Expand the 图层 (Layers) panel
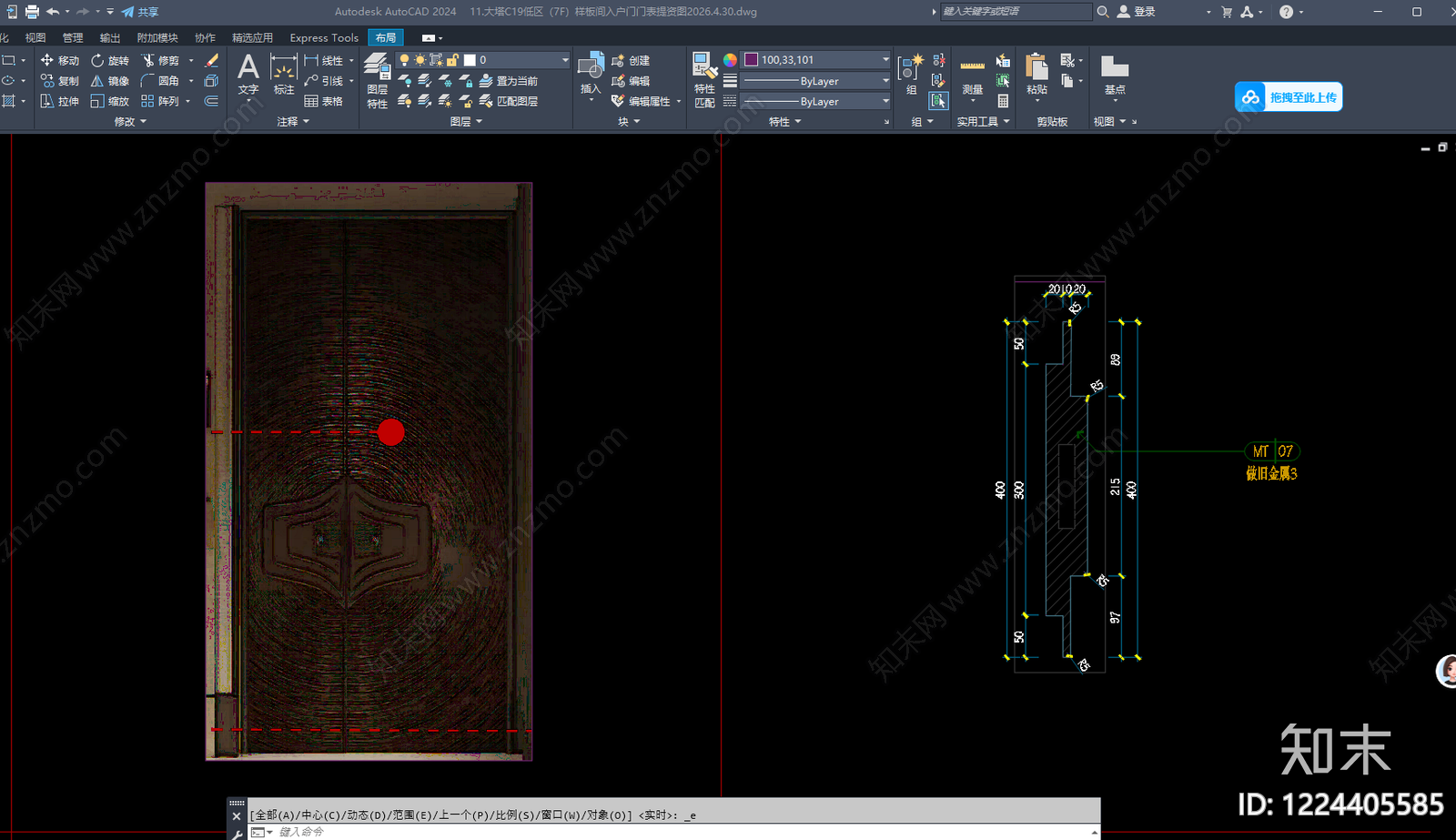 466,121
